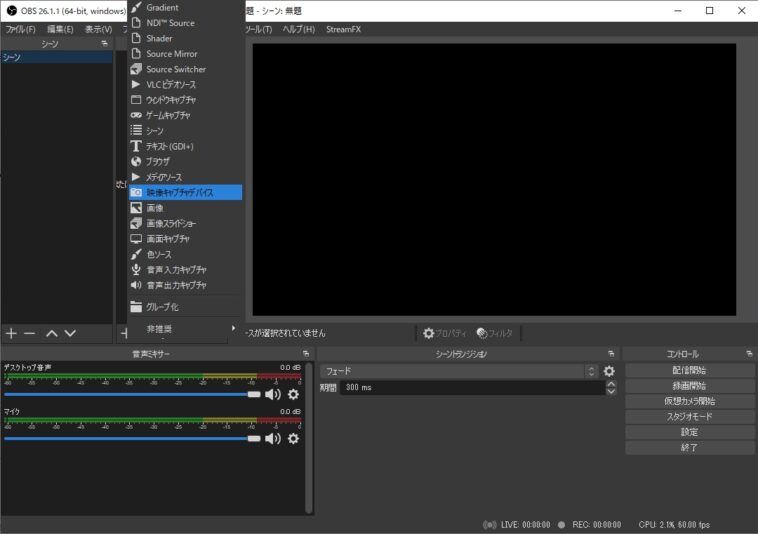Image resolution: width=758 pixels, height=534 pixels.
Task: Undock the controls panel
Action: 749,354
